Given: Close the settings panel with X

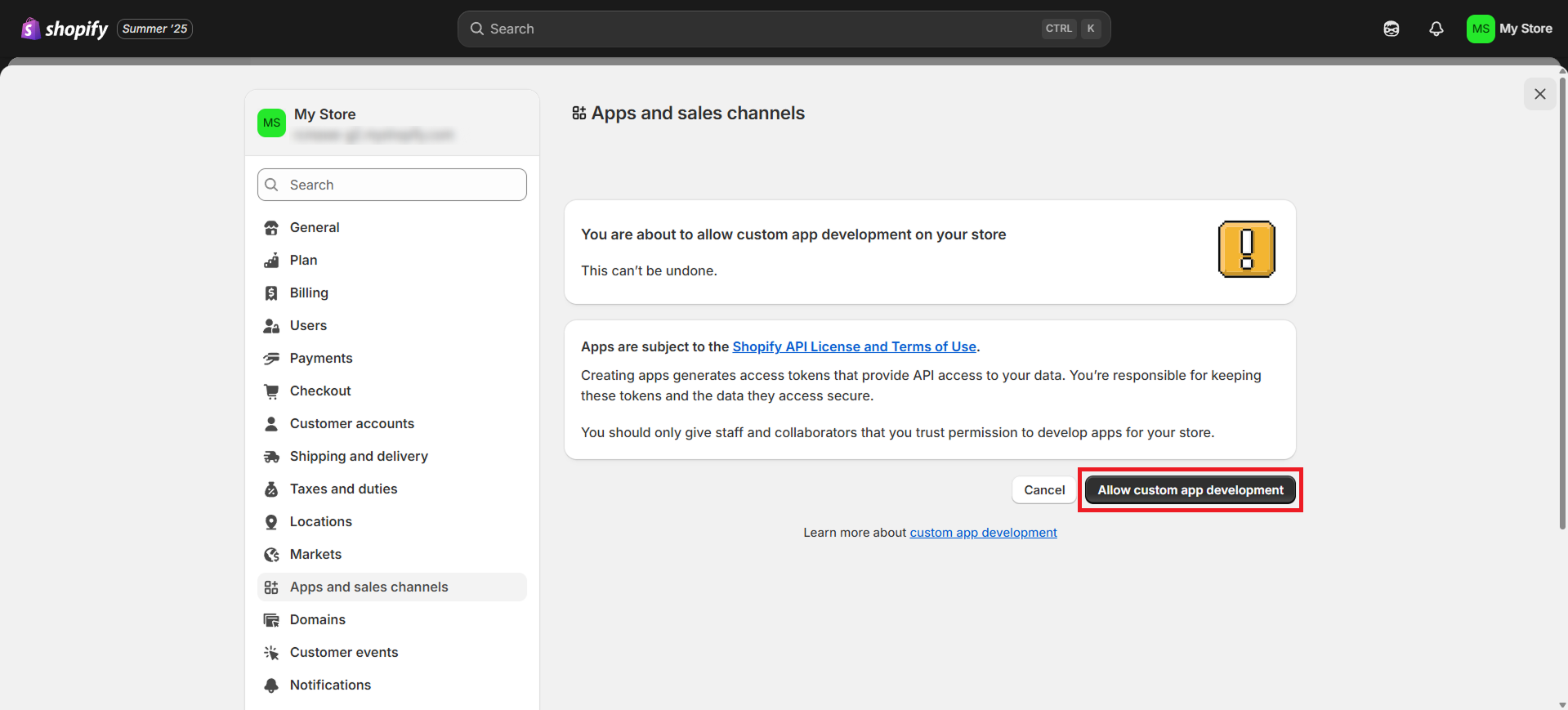Looking at the screenshot, I should click(1540, 94).
